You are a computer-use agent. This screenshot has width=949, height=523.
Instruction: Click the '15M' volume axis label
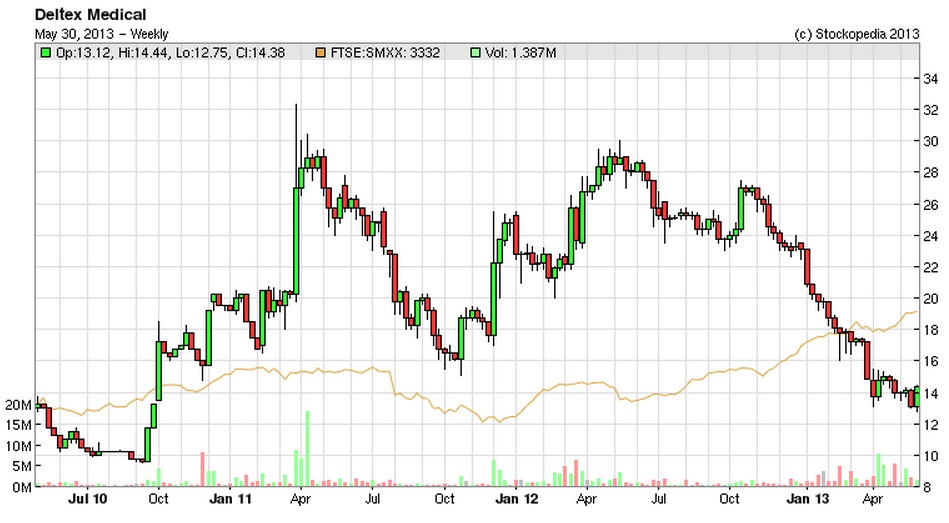tap(18, 425)
